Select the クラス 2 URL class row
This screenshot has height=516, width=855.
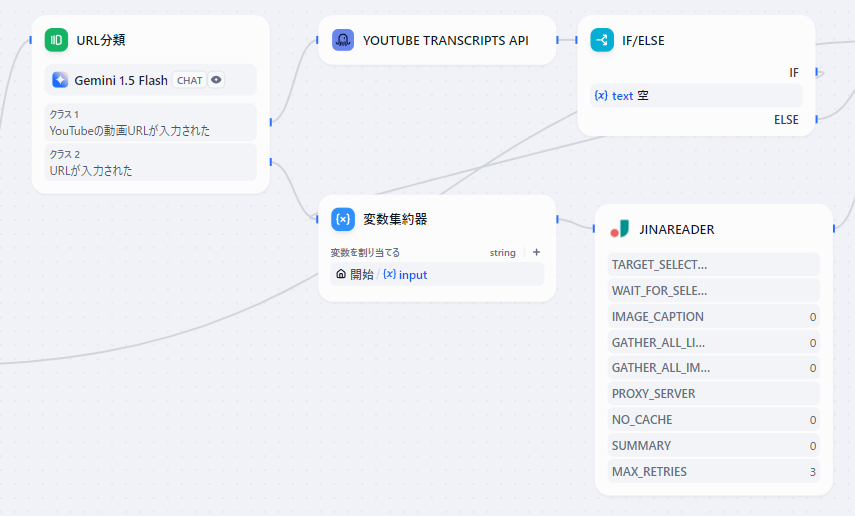coord(150,163)
